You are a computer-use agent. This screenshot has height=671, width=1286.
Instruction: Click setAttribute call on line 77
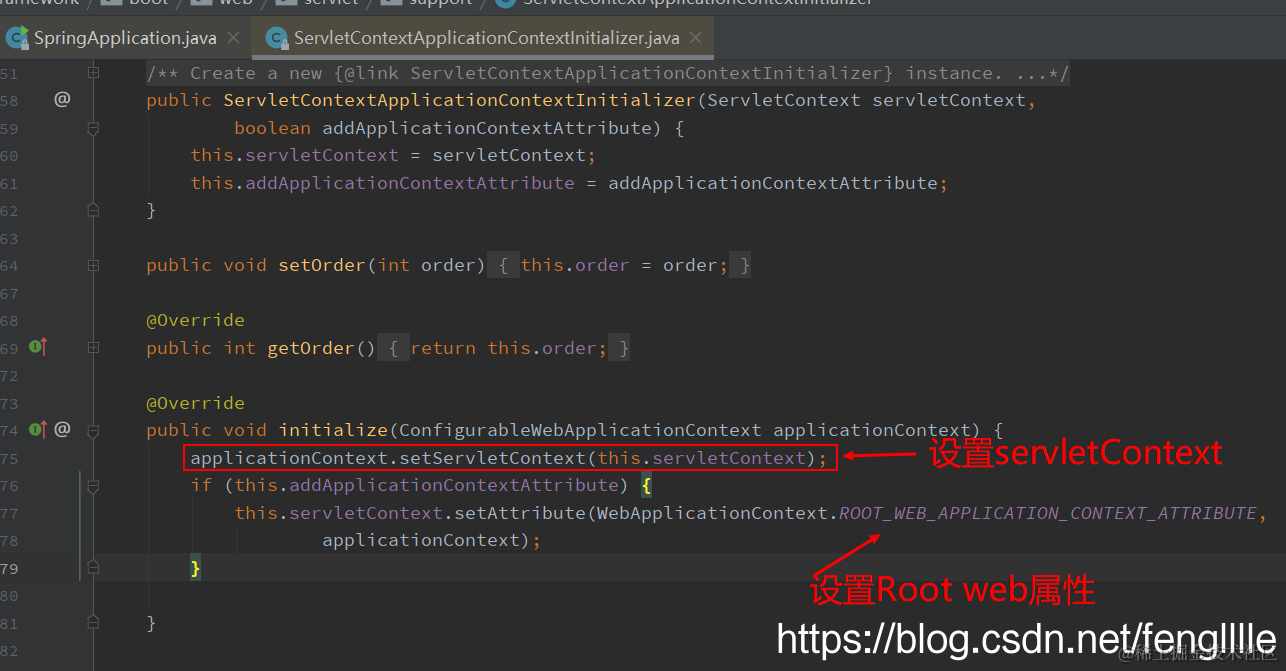click(x=520, y=513)
